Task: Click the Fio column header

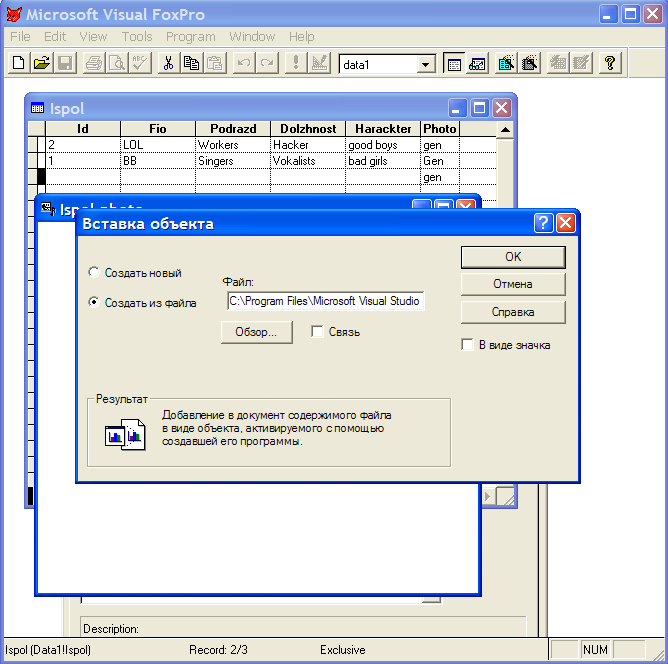Action: [158, 129]
